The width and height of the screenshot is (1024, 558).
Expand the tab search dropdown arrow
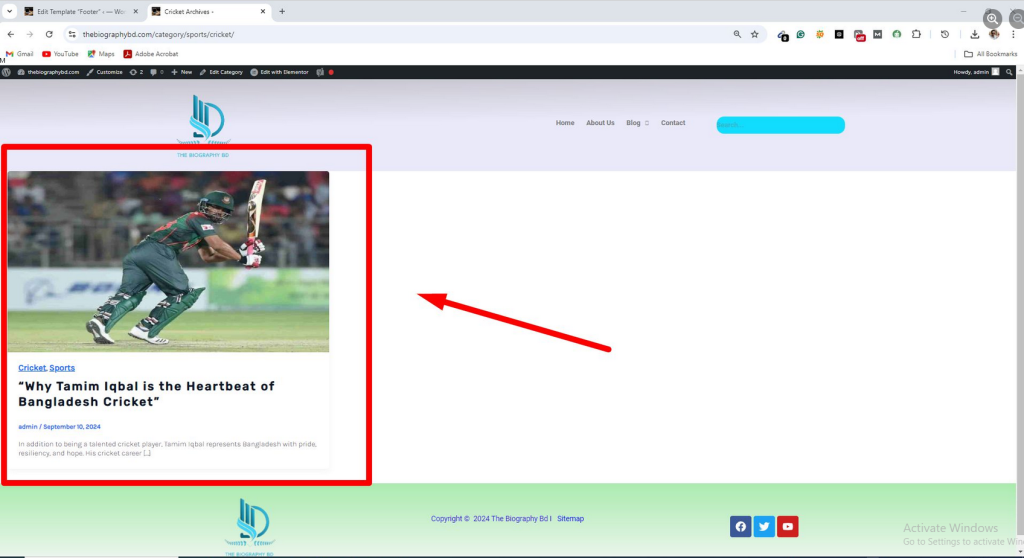tap(9, 11)
